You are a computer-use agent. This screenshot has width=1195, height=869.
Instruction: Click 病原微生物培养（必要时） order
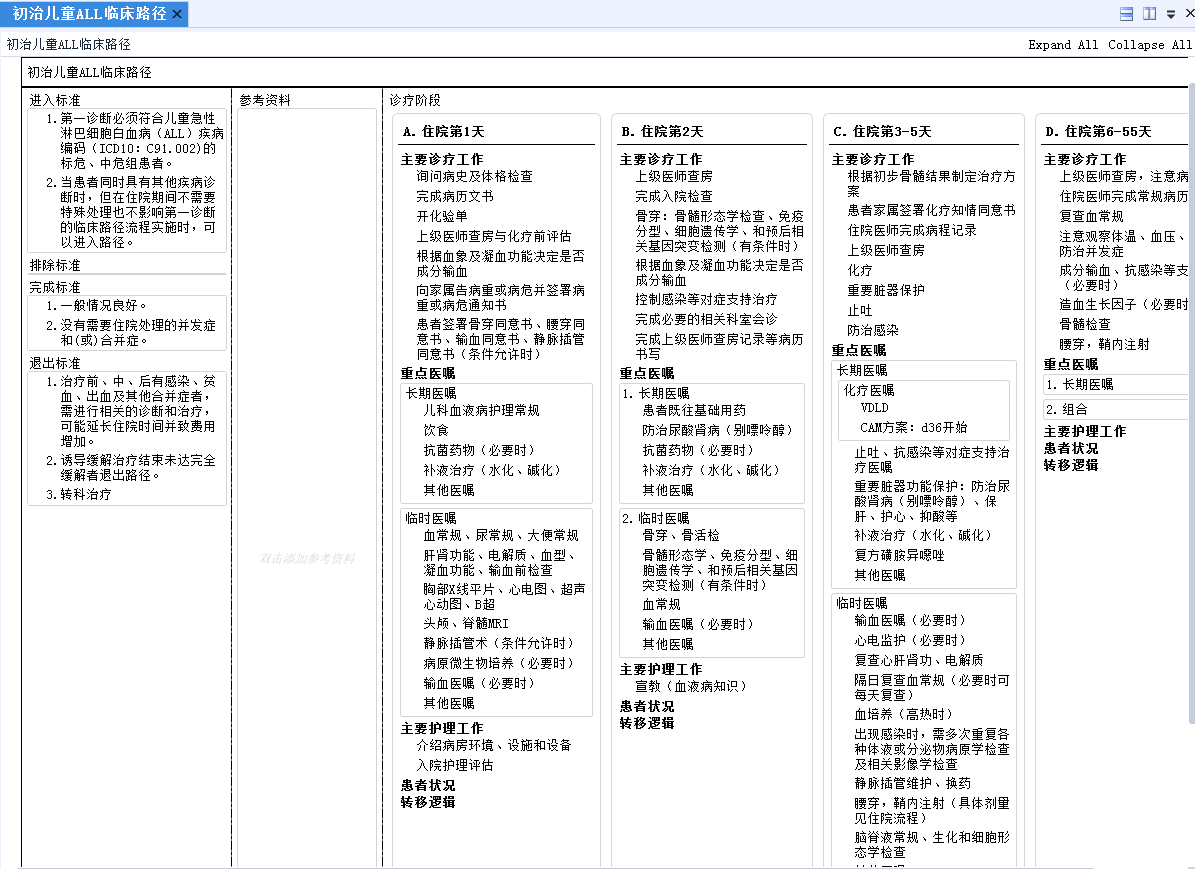[x=498, y=663]
